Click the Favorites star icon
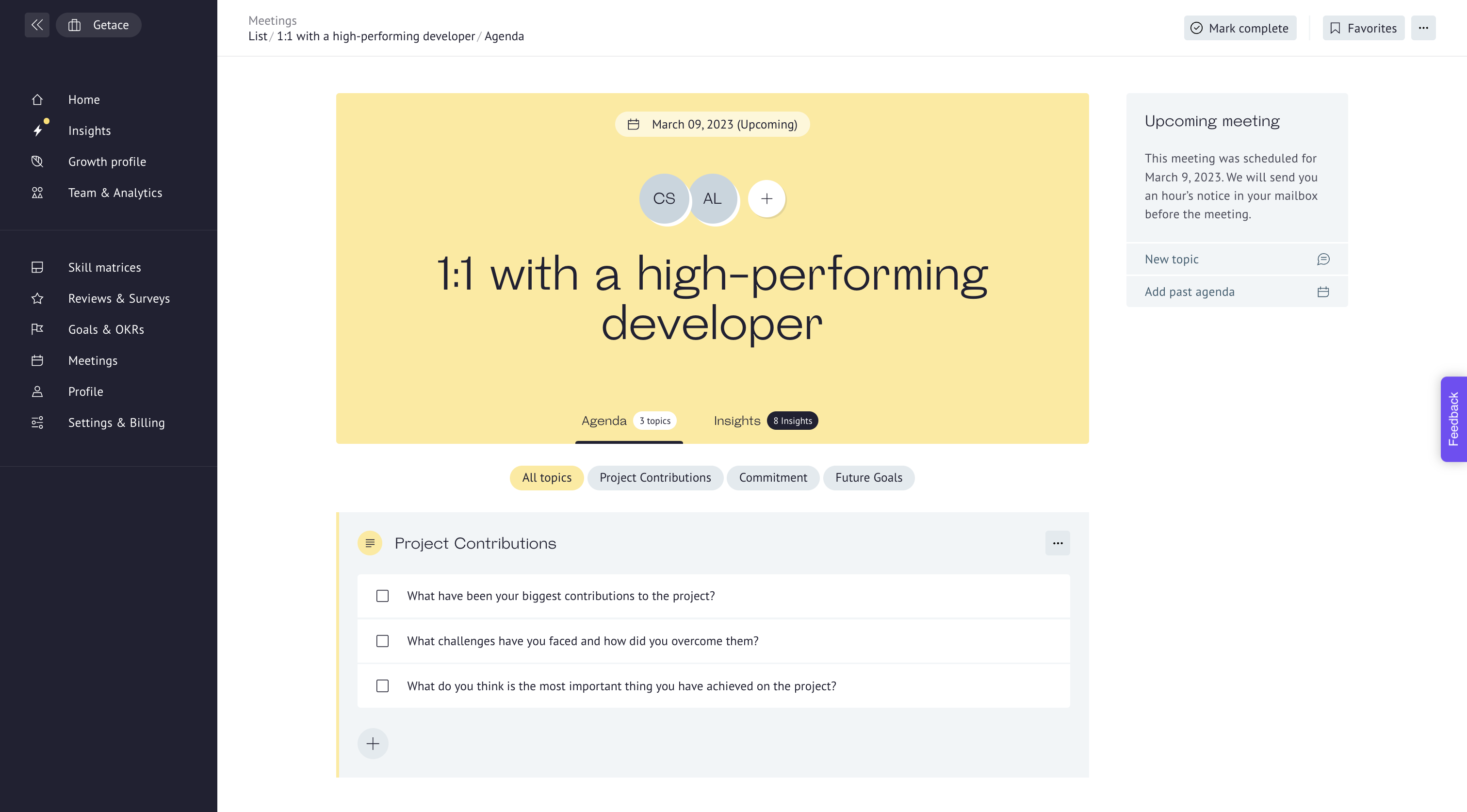 point(1336,27)
